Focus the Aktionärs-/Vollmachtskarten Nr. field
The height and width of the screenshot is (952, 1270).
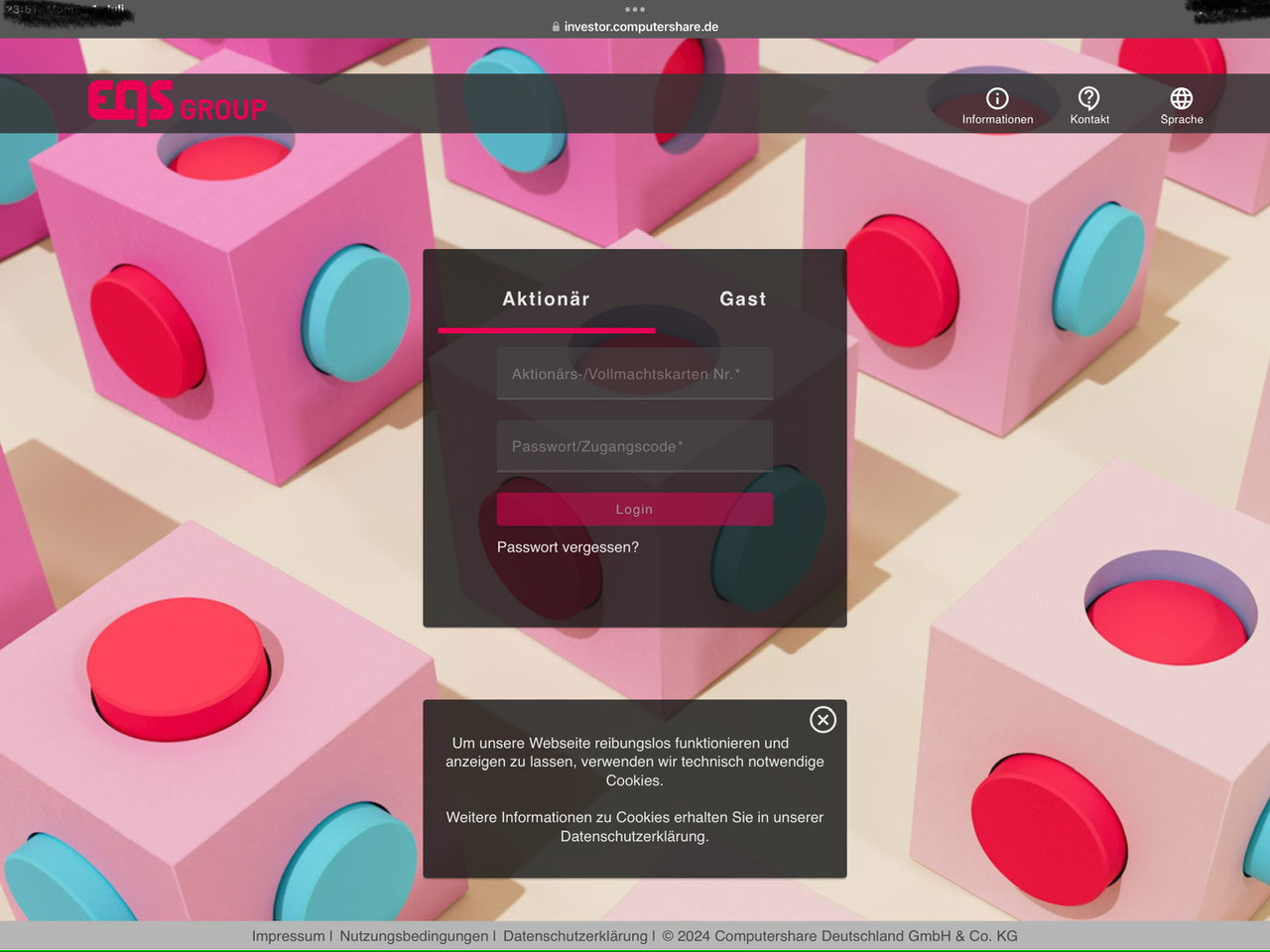click(634, 374)
